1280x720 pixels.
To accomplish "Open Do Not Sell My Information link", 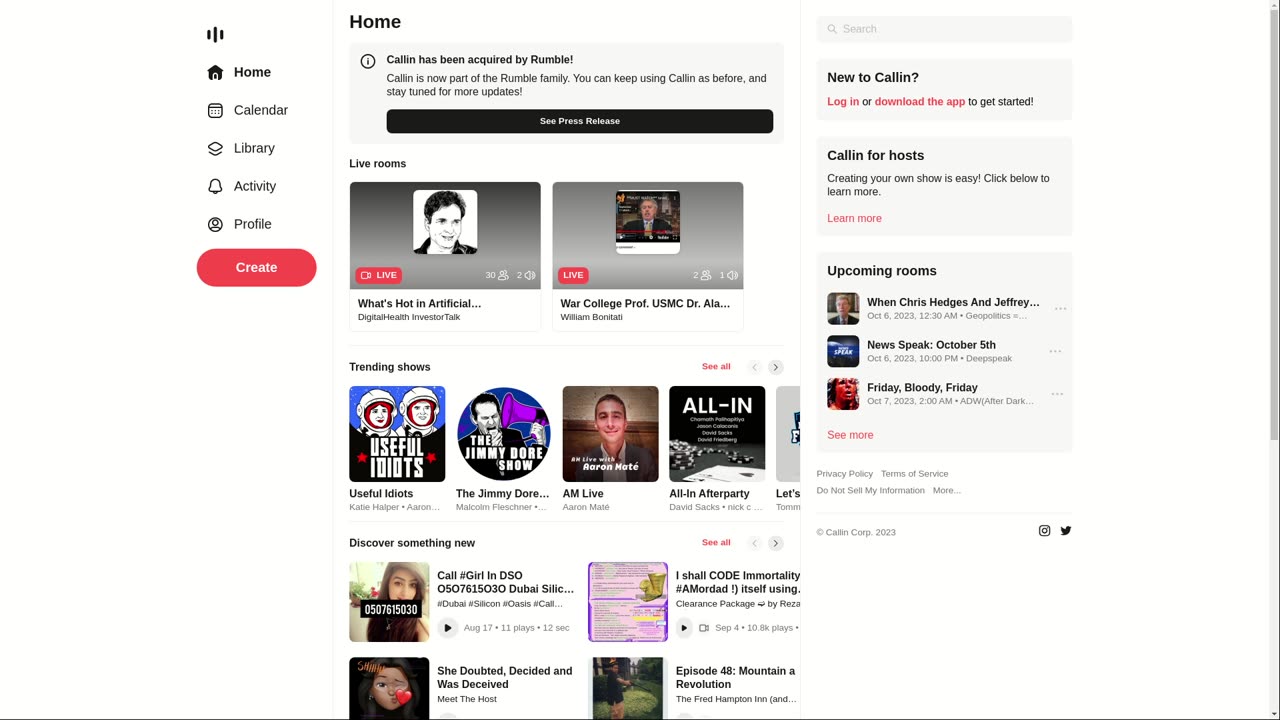I will point(871,490).
